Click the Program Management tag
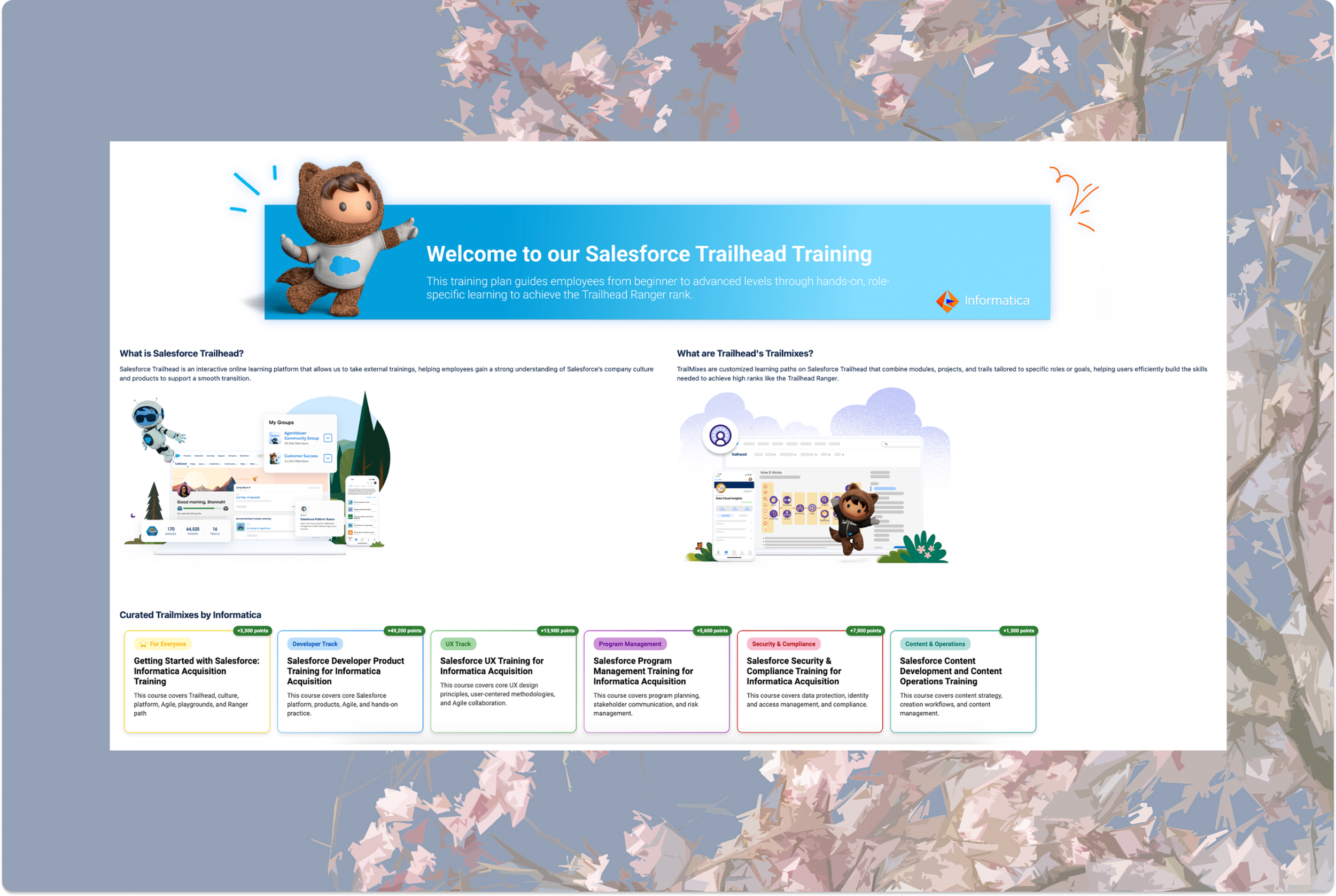 point(630,644)
